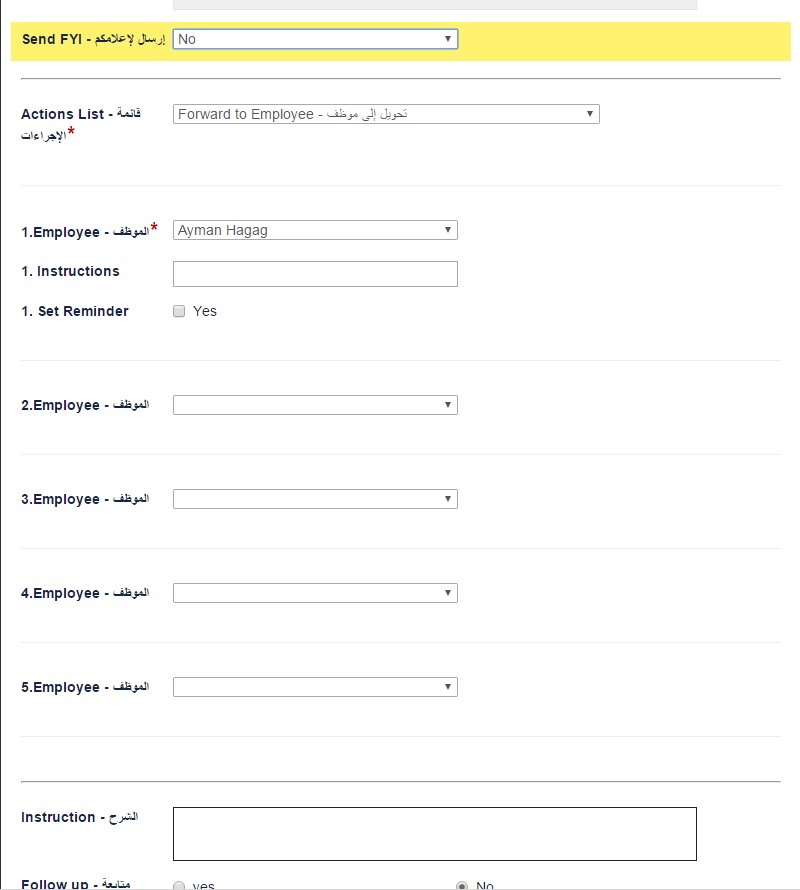This screenshot has height=890, width=800.
Task: Expand the 5.Employee dropdown list
Action: [x=315, y=687]
